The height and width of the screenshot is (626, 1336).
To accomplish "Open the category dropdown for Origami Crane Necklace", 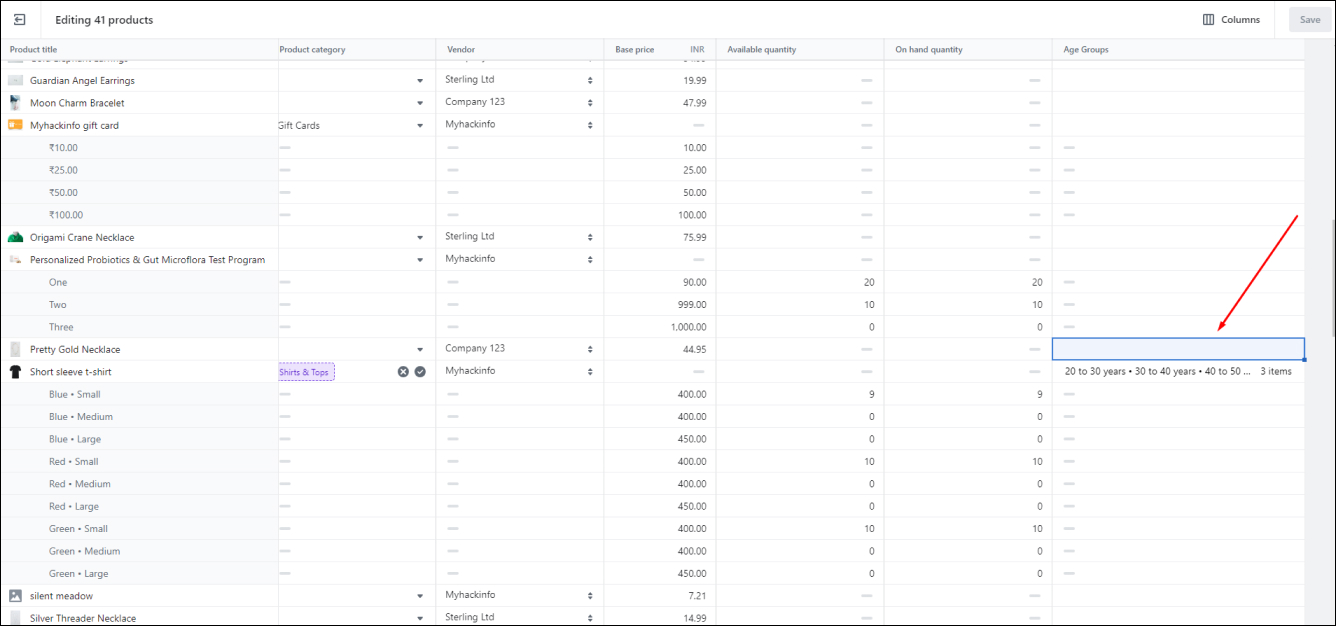I will click(x=420, y=238).
